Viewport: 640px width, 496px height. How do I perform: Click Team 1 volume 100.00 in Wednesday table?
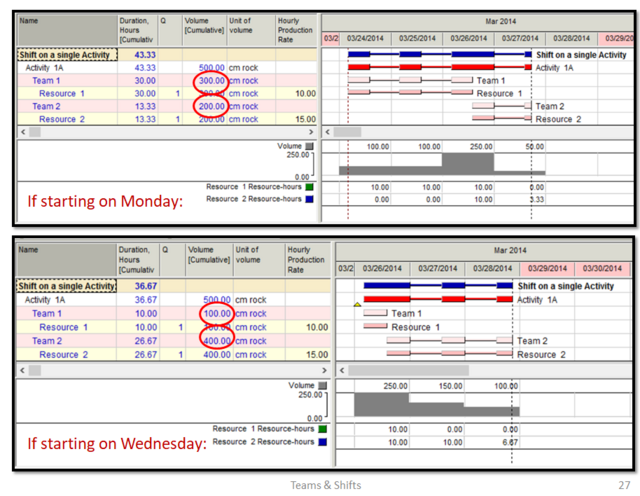[217, 314]
